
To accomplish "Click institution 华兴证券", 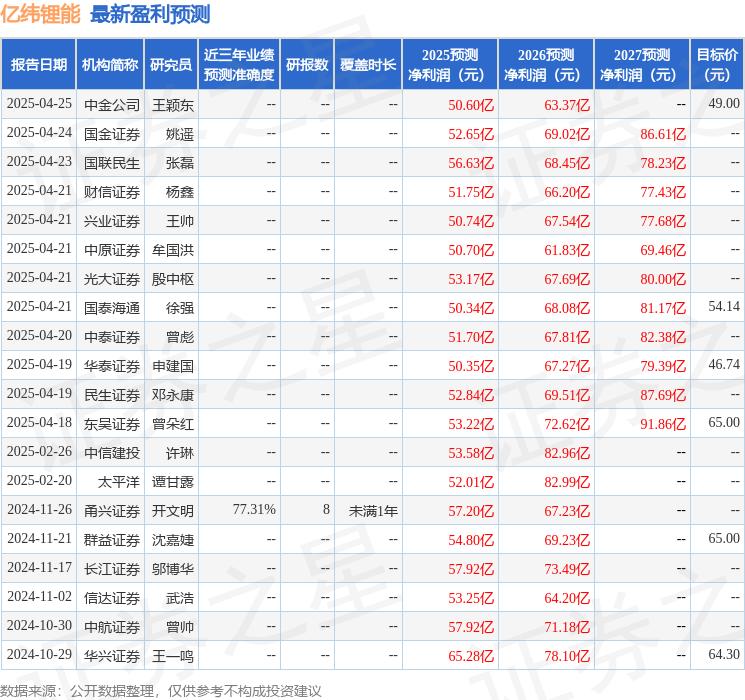I will point(112,656).
